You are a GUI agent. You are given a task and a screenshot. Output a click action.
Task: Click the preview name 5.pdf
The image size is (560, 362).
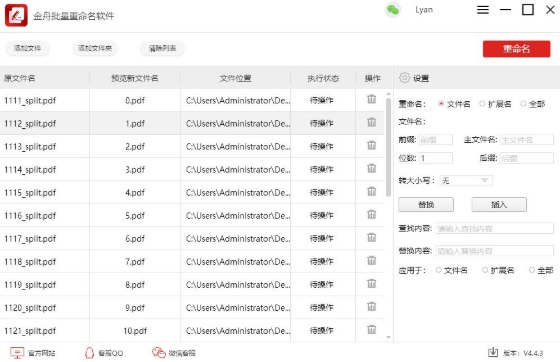click(x=135, y=216)
